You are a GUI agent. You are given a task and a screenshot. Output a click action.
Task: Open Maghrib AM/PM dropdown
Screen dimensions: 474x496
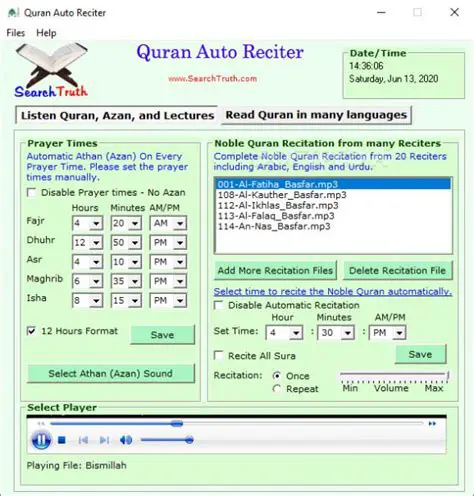(180, 281)
